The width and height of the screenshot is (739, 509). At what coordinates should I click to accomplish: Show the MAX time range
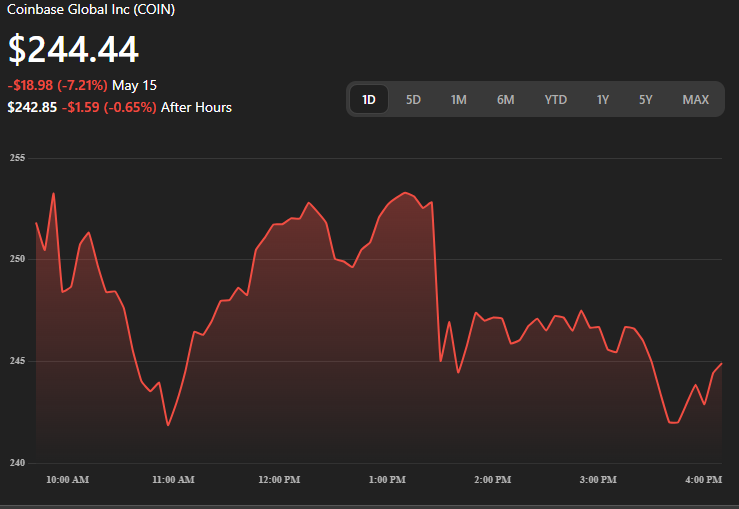[695, 99]
